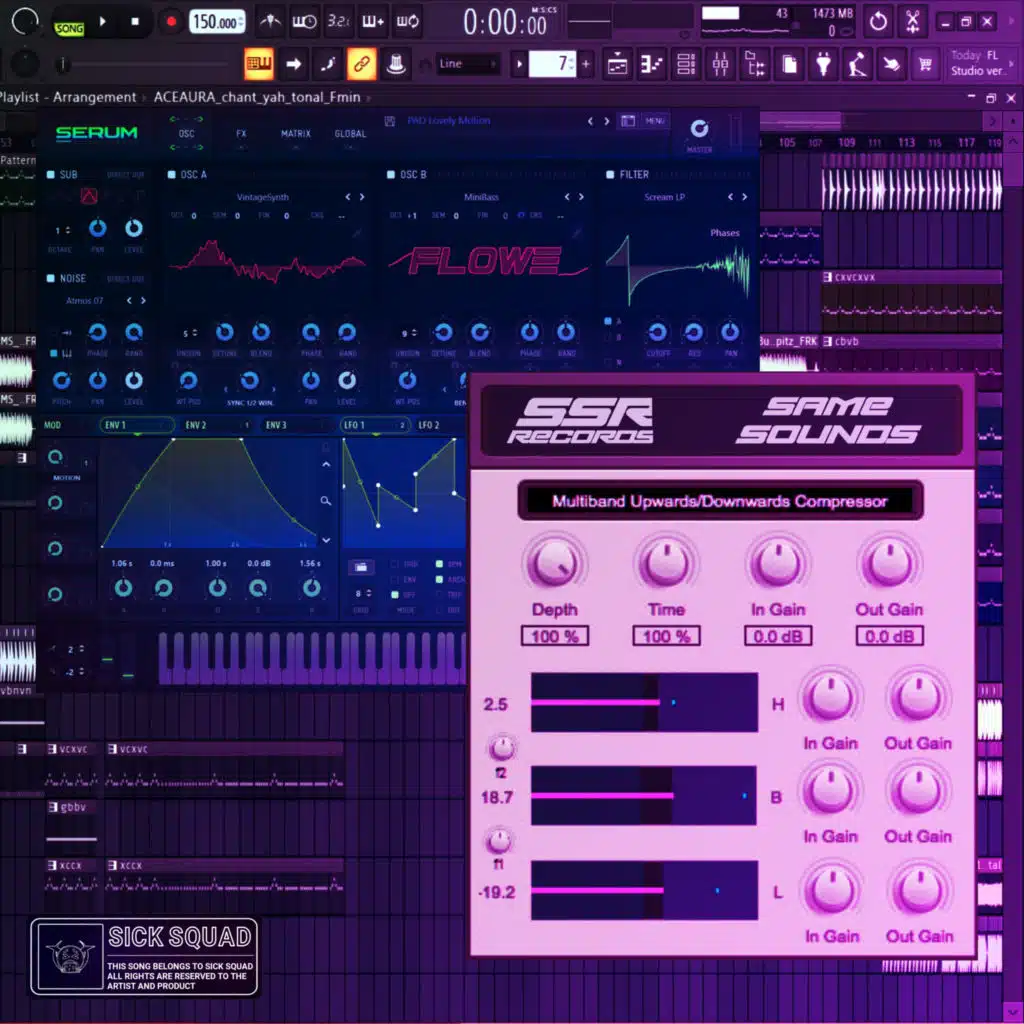This screenshot has height=1024, width=1024.
Task: Go to next OSC A wavetable arrow
Action: (361, 197)
